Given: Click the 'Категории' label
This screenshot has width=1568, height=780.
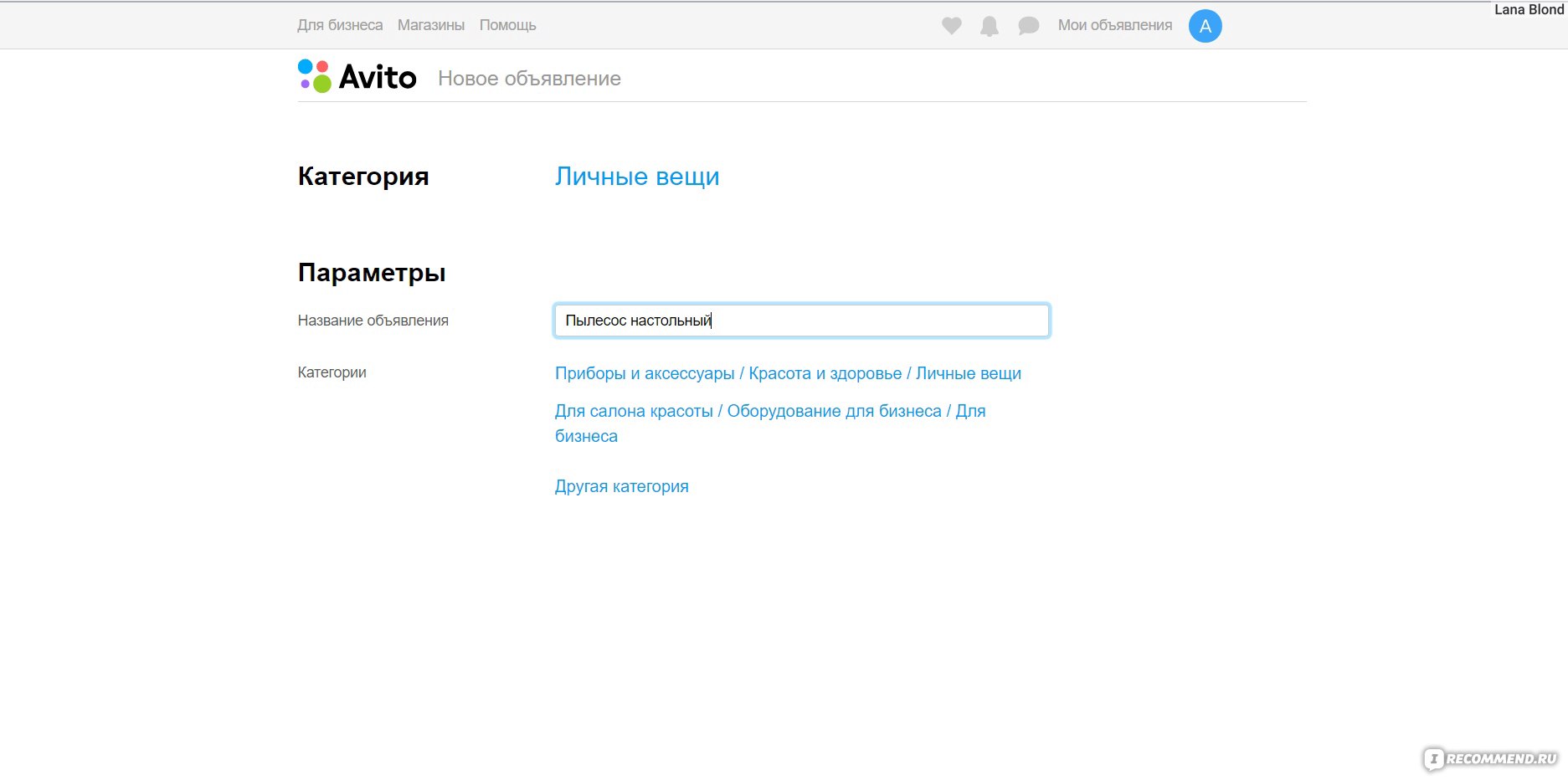Looking at the screenshot, I should point(332,372).
